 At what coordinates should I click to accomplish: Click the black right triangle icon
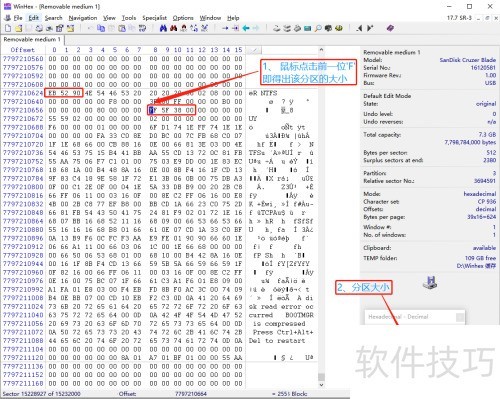coord(370,29)
